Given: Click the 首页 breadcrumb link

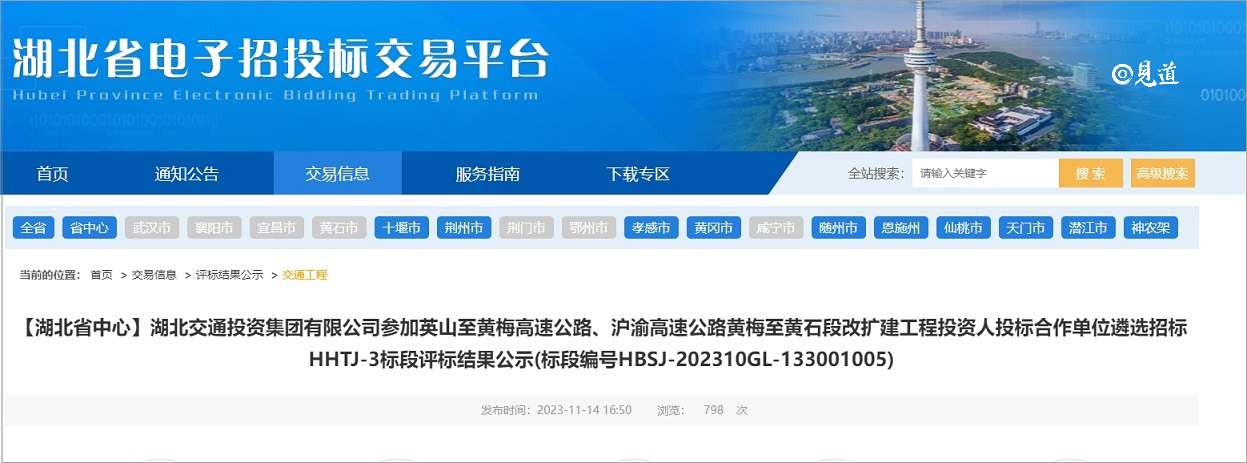Looking at the screenshot, I should [101, 275].
